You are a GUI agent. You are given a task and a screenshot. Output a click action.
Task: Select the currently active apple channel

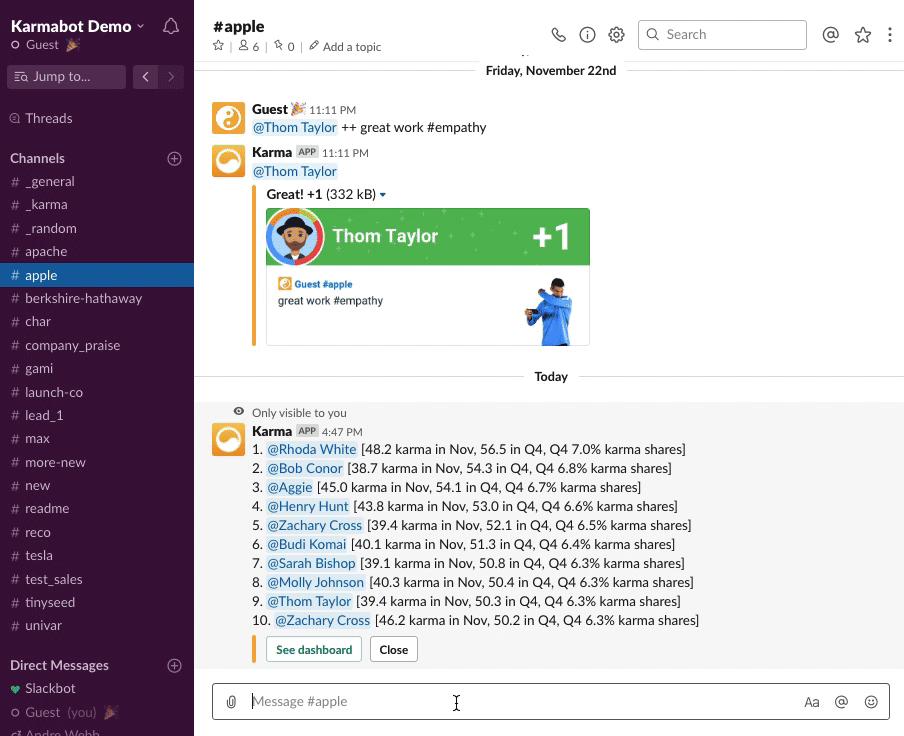pos(97,275)
